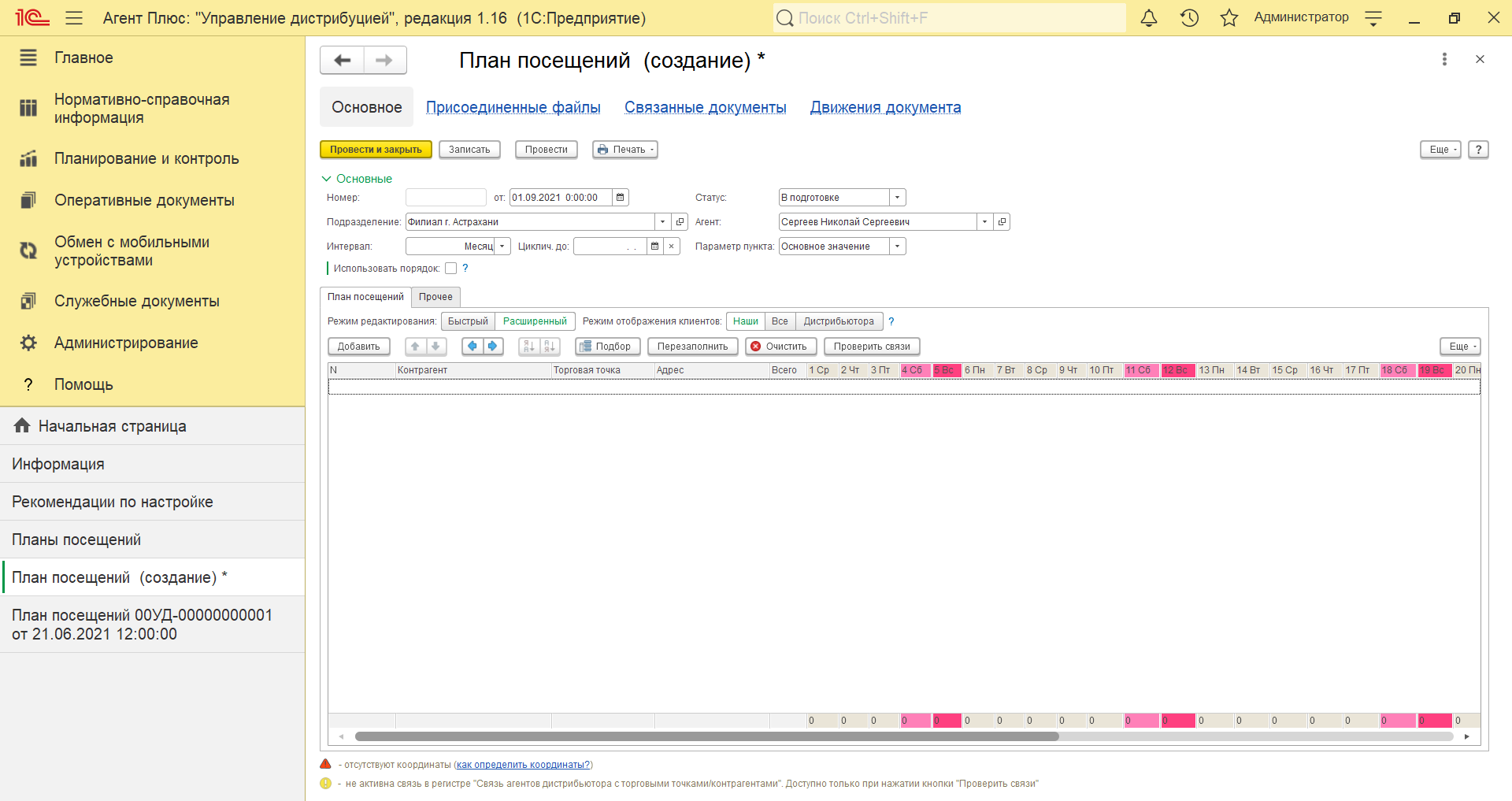Click the search field Поиск Ctrl+Shift+F

click(949, 17)
